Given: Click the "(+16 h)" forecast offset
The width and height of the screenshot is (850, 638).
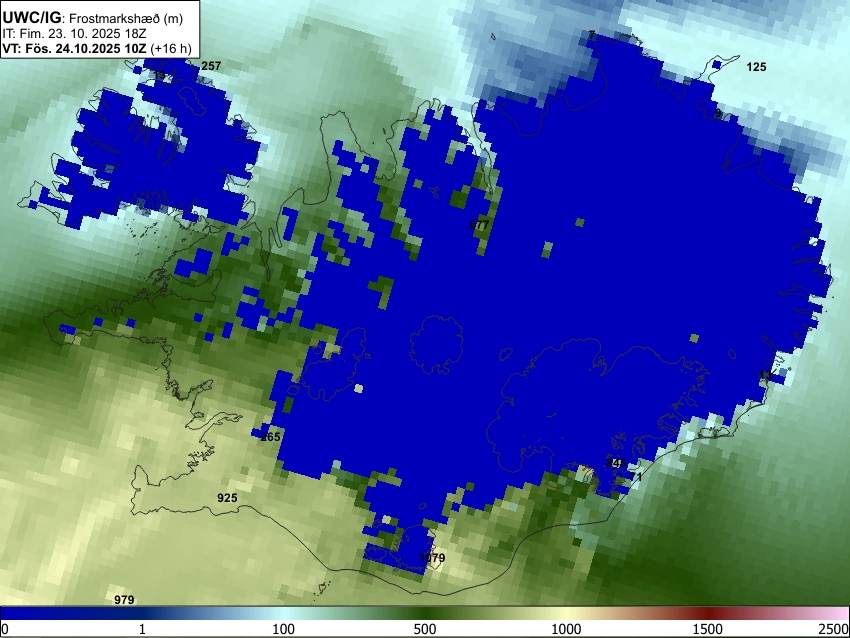Looking at the screenshot, I should tap(171, 48).
